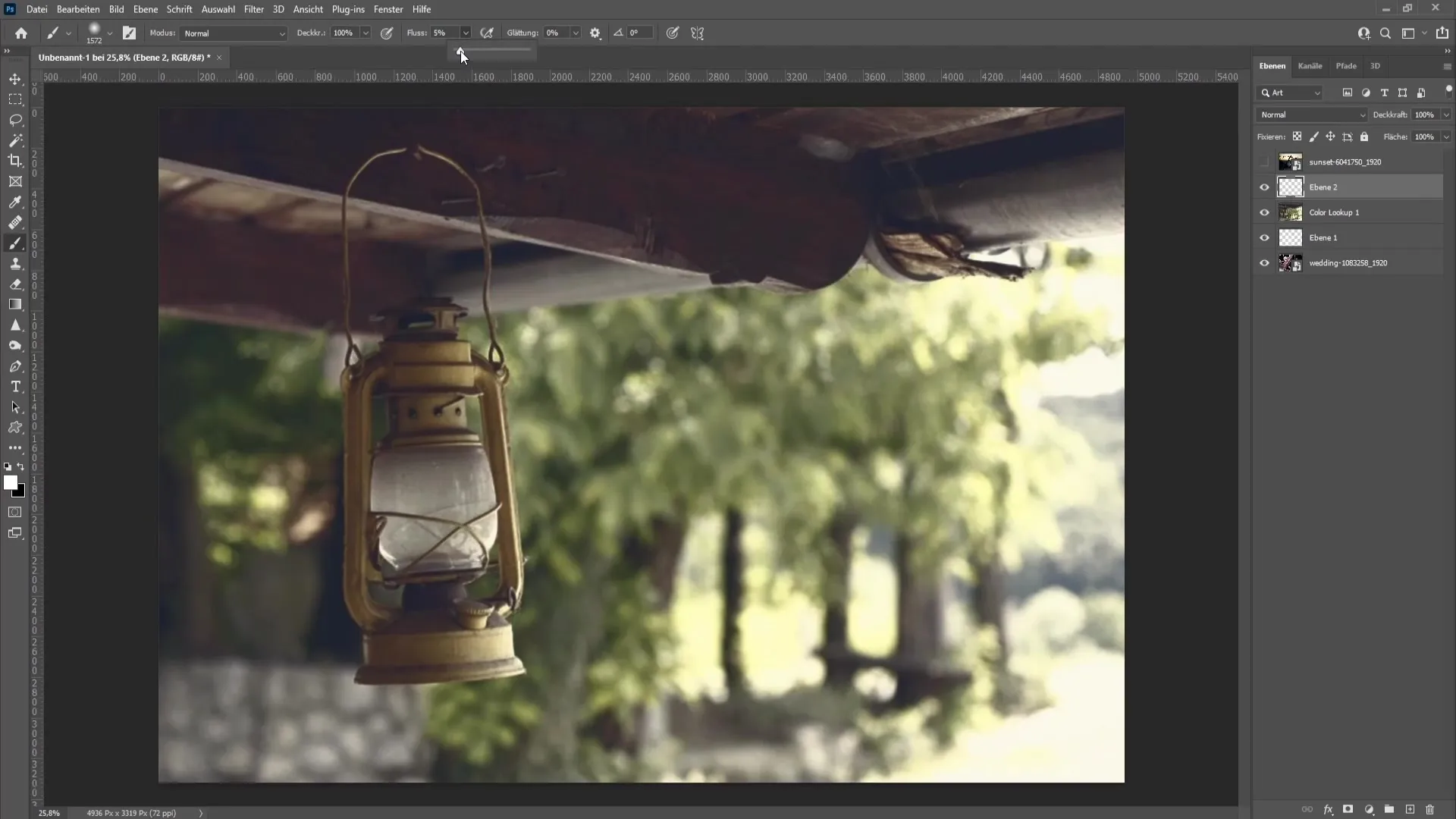Select the Brush tool in toolbar

(15, 242)
